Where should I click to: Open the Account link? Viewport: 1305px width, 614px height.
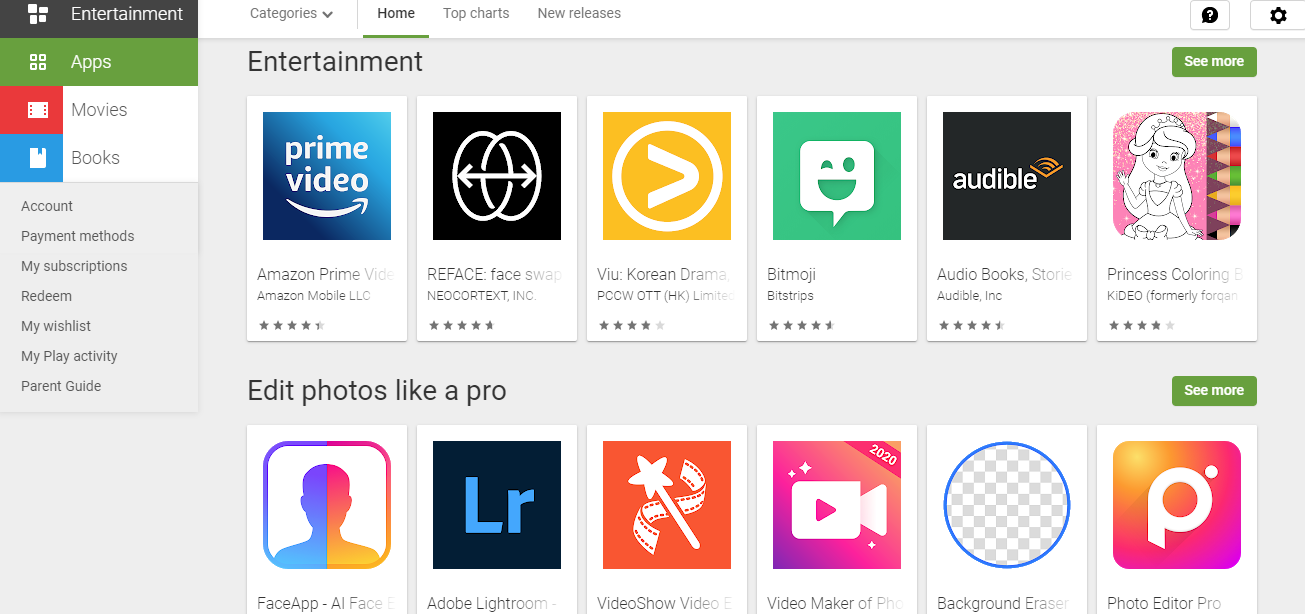(x=47, y=206)
